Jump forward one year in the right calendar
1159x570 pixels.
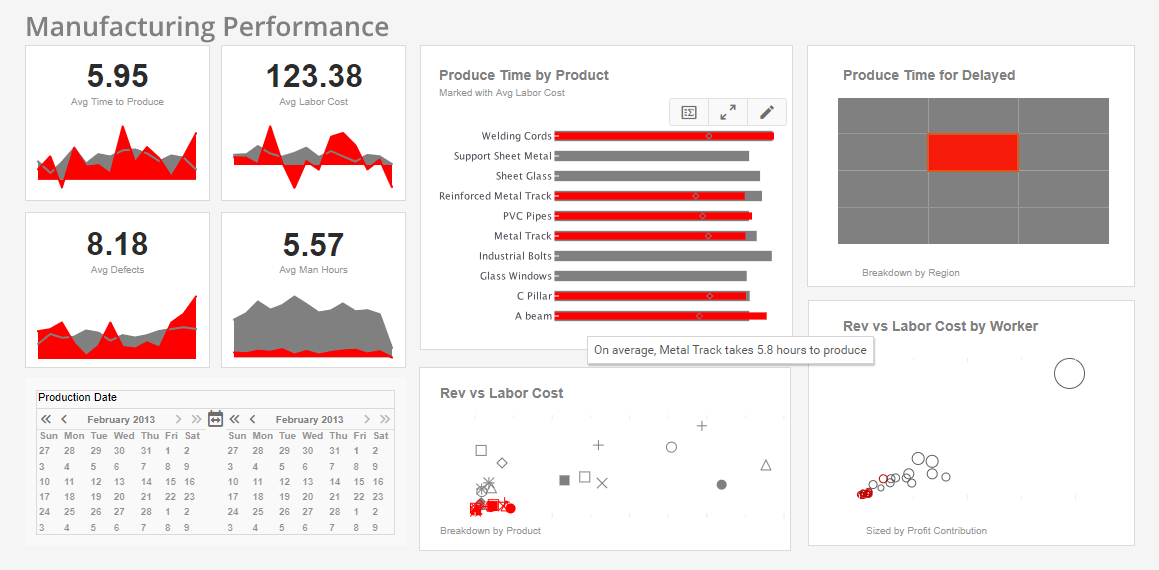click(x=384, y=419)
